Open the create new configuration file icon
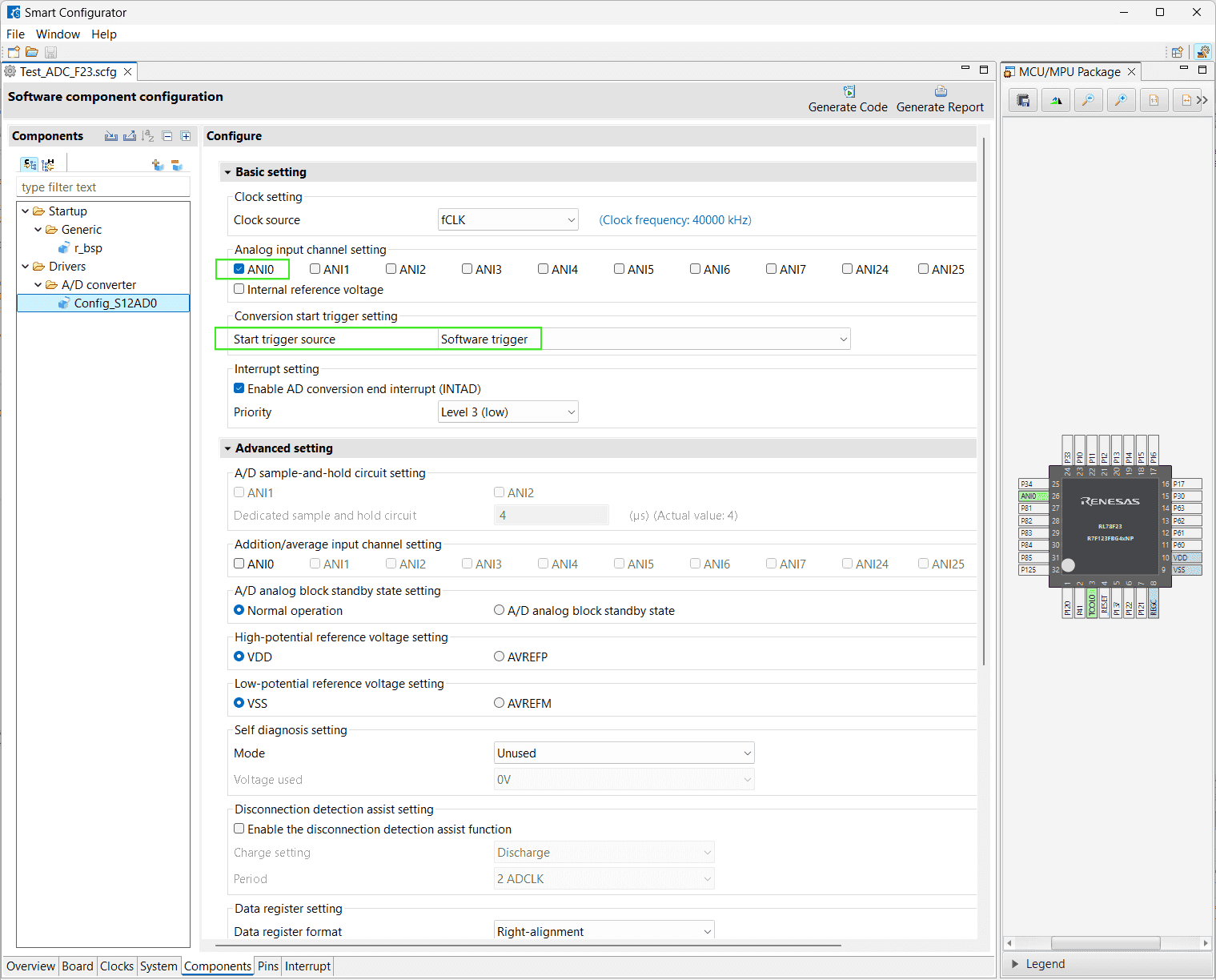 [14, 52]
